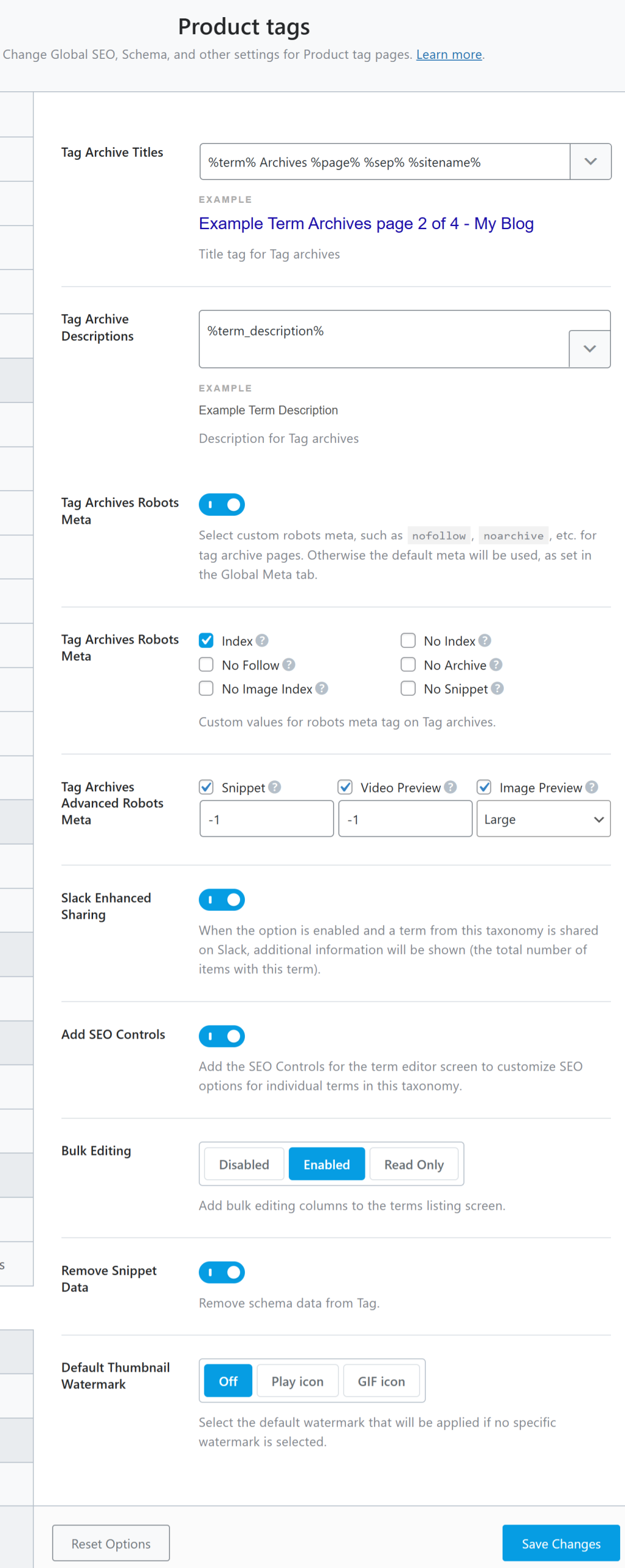This screenshot has width=625, height=1568.
Task: Disable the Slack Enhanced Sharing toggle
Action: (222, 899)
